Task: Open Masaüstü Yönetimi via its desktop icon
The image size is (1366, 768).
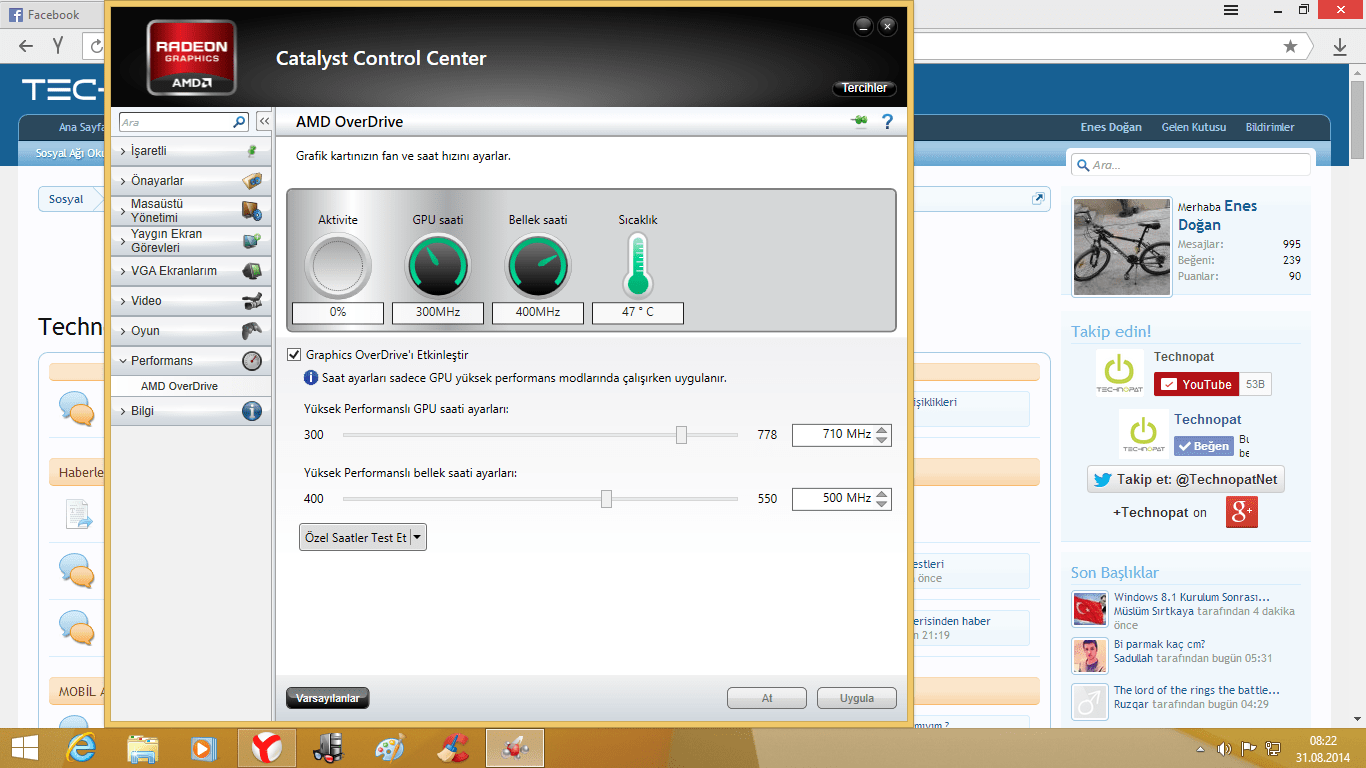Action: 252,211
